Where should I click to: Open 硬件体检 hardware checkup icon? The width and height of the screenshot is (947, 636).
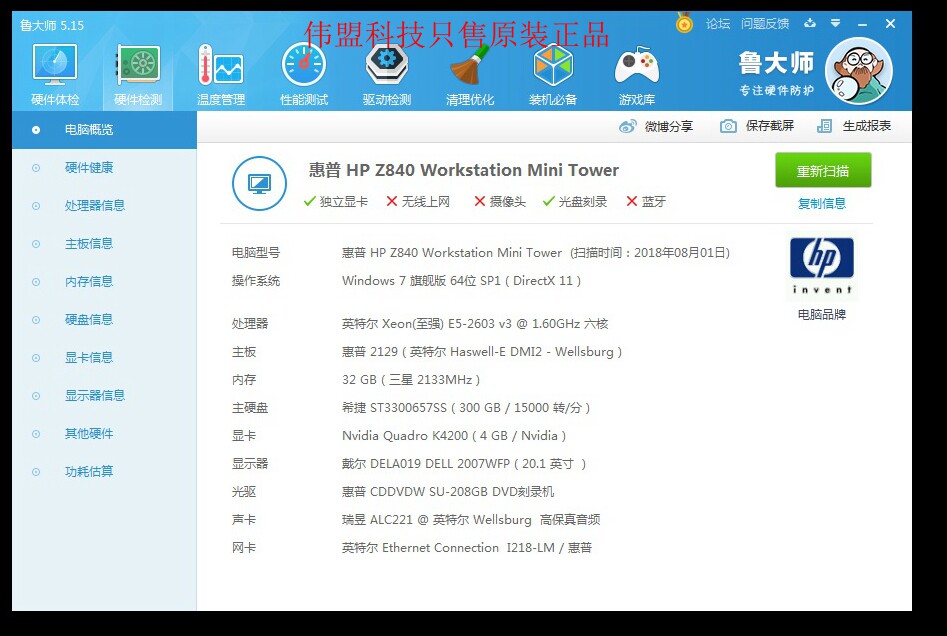pos(55,74)
